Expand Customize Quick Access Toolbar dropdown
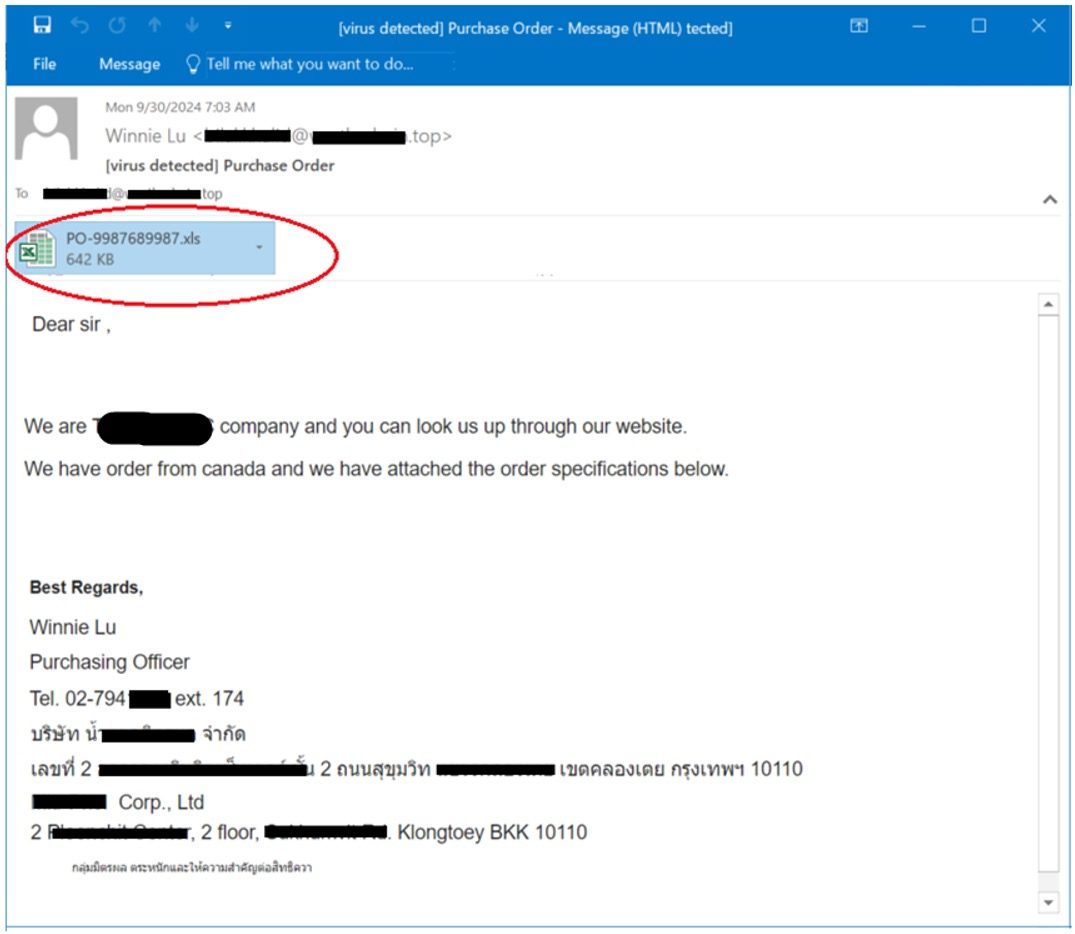The height and width of the screenshot is (934, 1075). point(228,26)
